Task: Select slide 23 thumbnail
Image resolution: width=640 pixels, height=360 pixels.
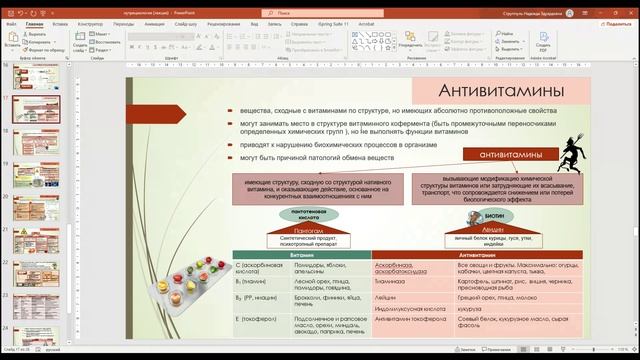Action: coord(36,307)
